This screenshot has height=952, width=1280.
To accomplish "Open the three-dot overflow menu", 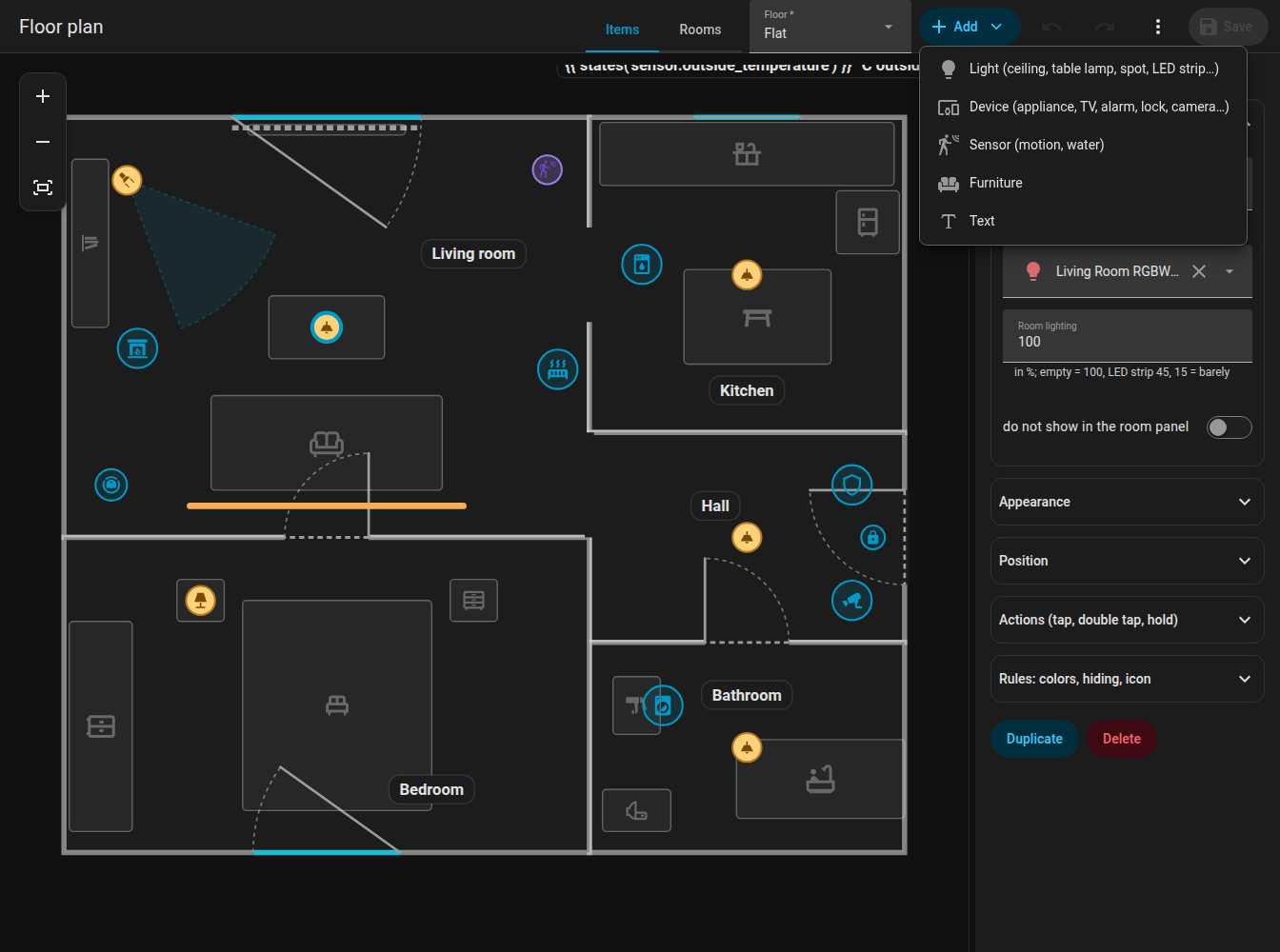I will tap(1158, 27).
